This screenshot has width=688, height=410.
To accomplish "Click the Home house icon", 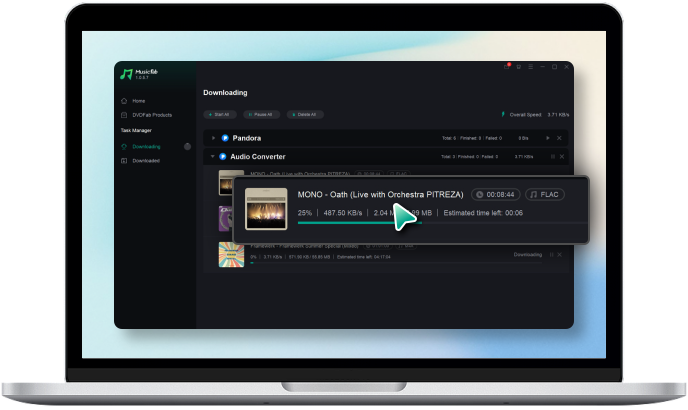I will 124,101.
